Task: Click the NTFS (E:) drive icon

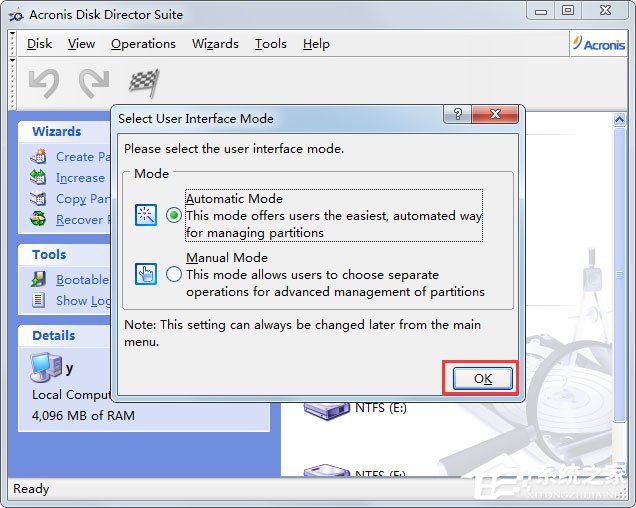Action: [327, 411]
